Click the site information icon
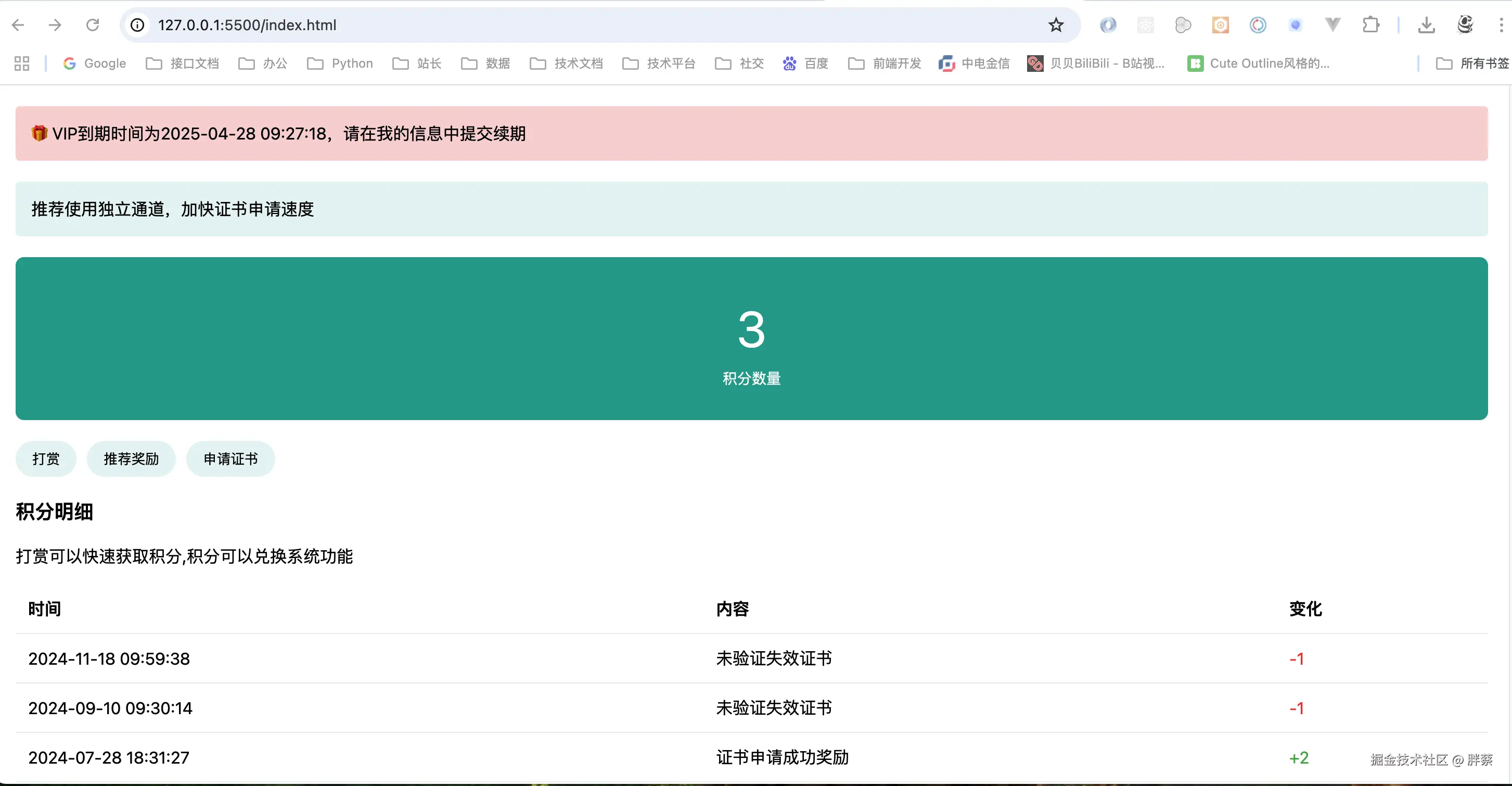This screenshot has height=786, width=1512. coord(137,24)
